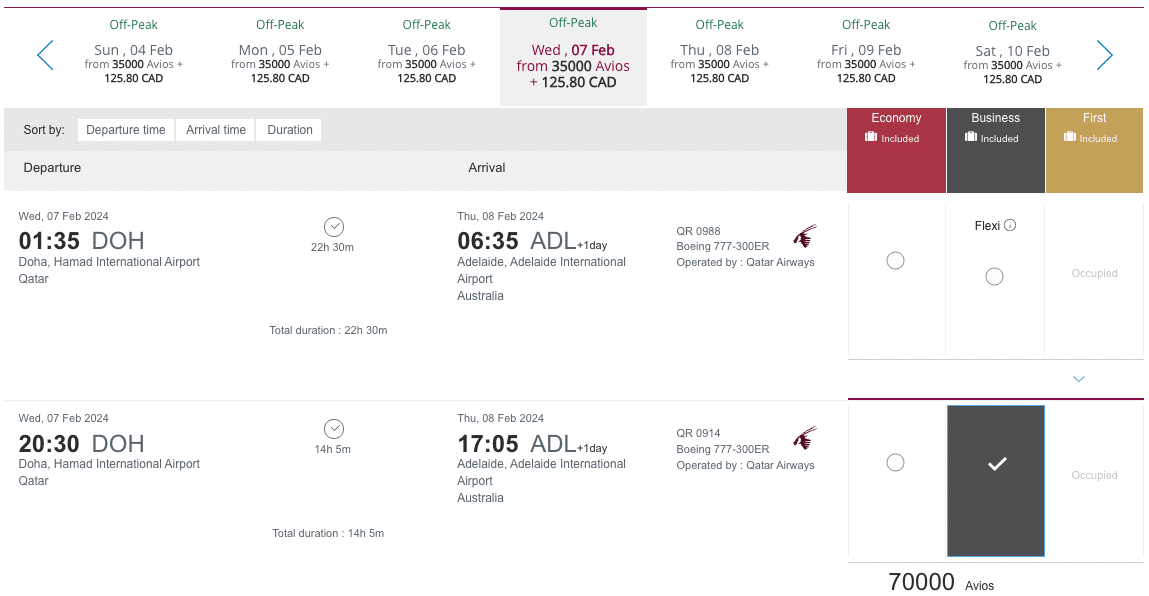Click the next dates right arrow
This screenshot has height=596, width=1149.
pyautogui.click(x=1104, y=55)
